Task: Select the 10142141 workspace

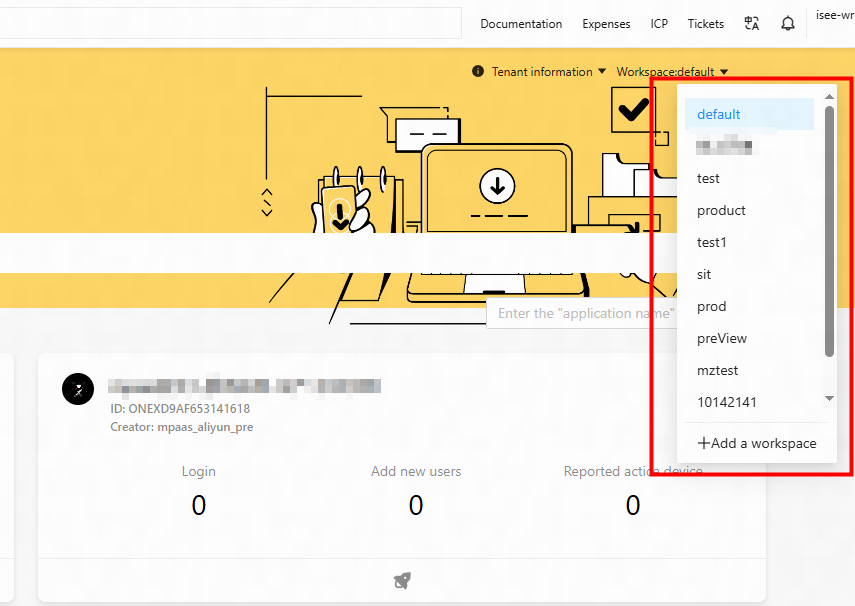Action: [x=749, y=403]
